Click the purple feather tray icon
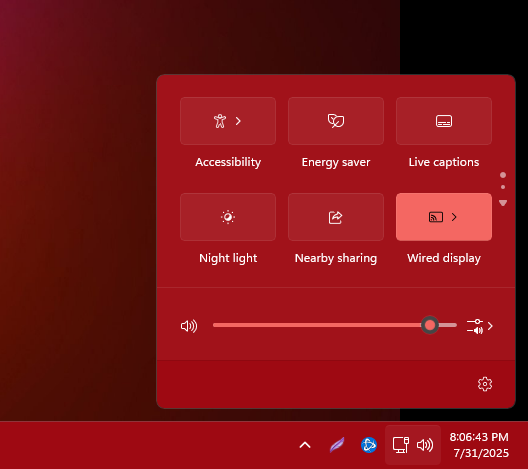Viewport: 528px width, 469px height. coord(337,445)
